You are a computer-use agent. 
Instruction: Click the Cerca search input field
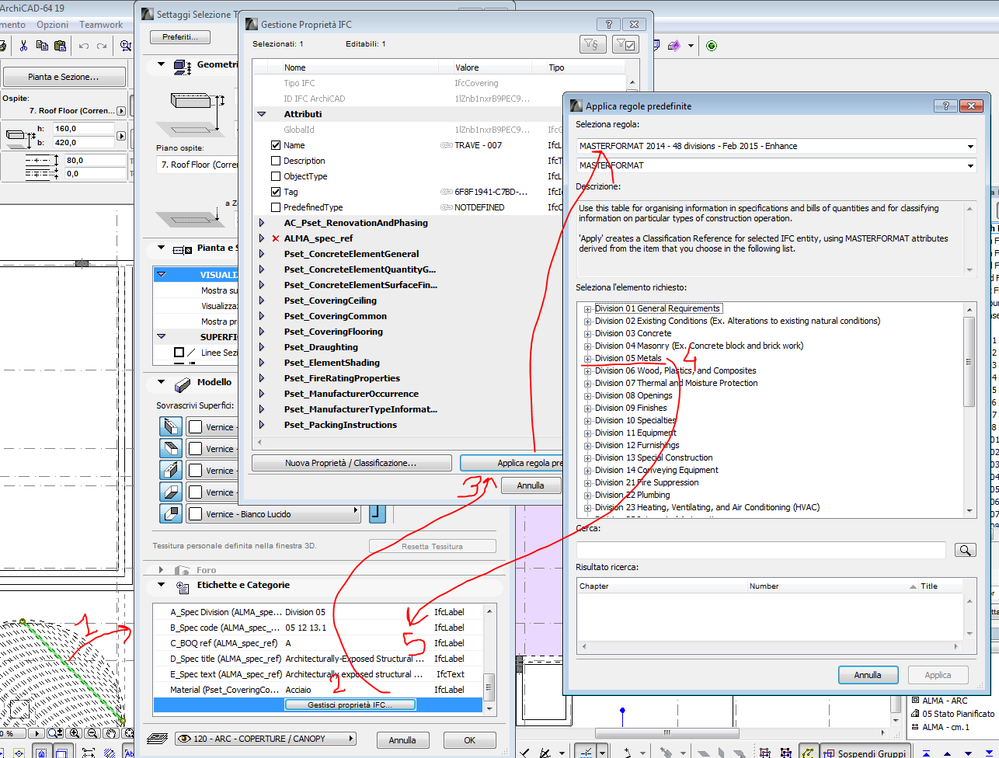761,550
